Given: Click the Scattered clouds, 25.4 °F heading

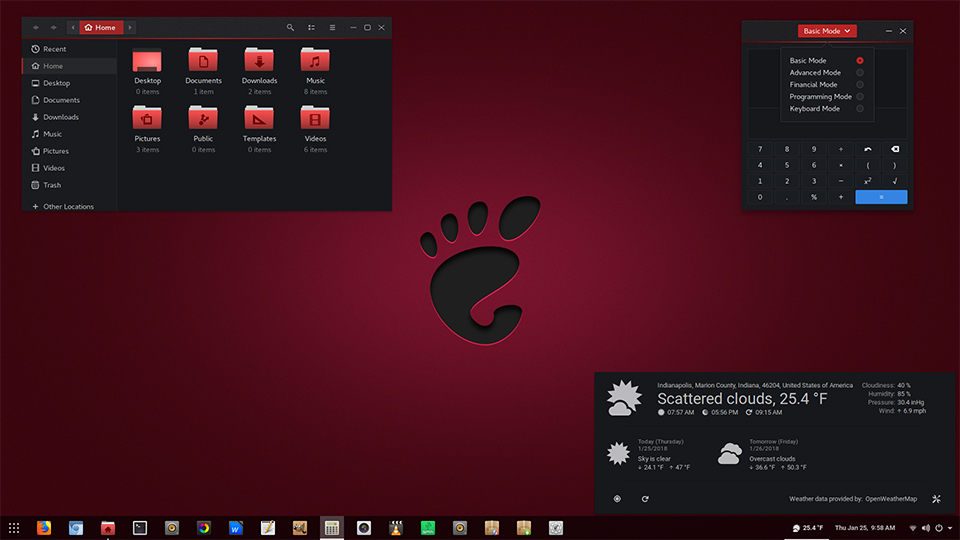Looking at the screenshot, I should pyautogui.click(x=742, y=399).
